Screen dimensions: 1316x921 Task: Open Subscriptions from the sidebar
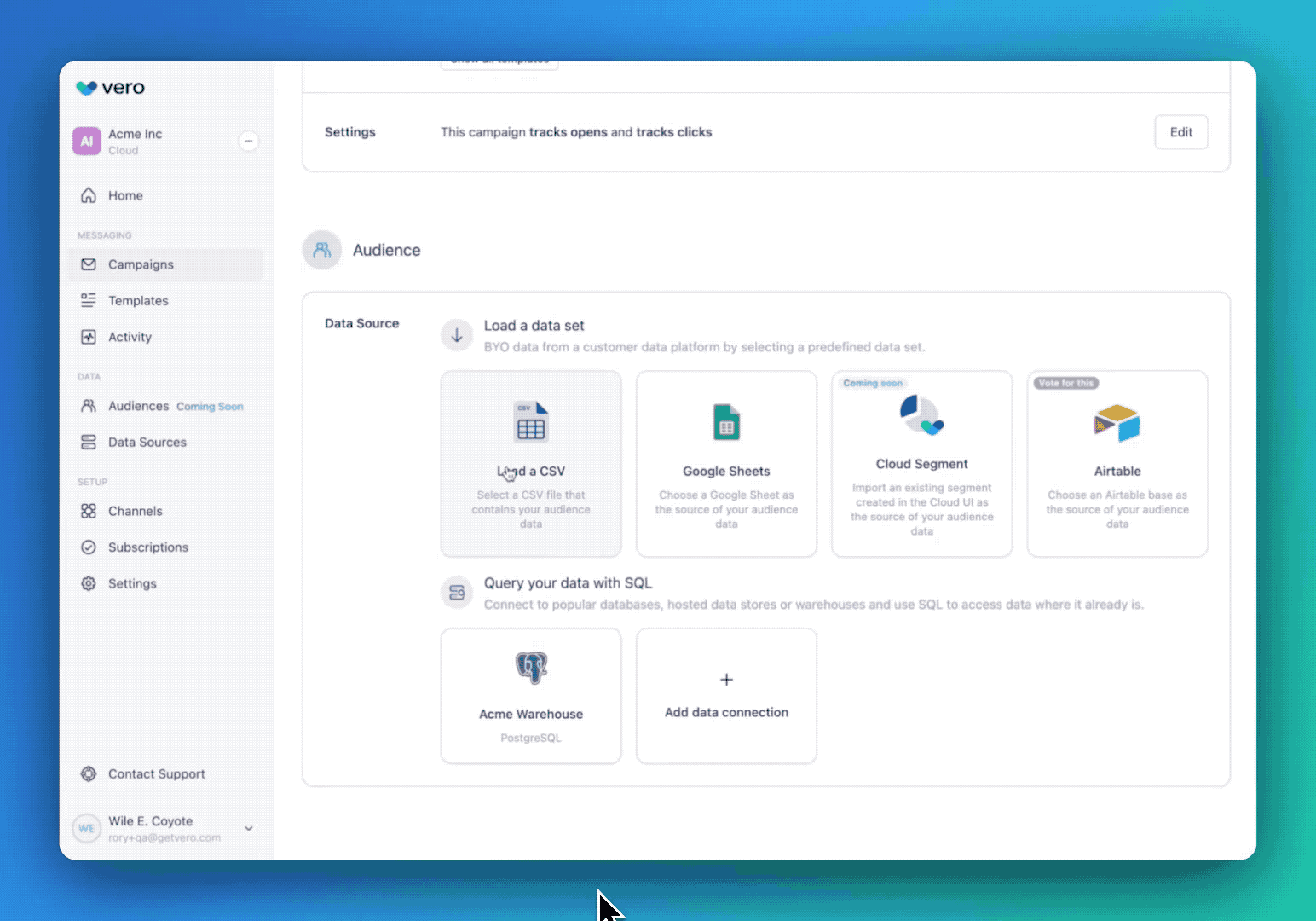pos(148,547)
